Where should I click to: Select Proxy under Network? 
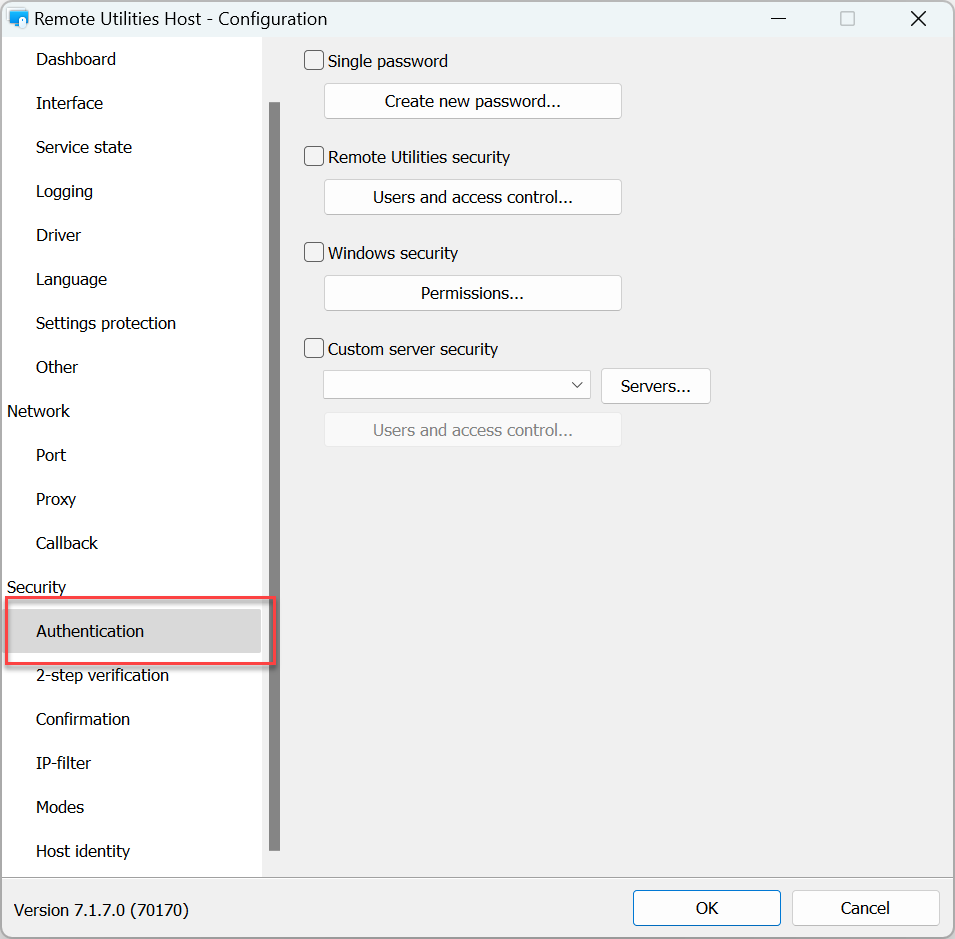coord(56,499)
